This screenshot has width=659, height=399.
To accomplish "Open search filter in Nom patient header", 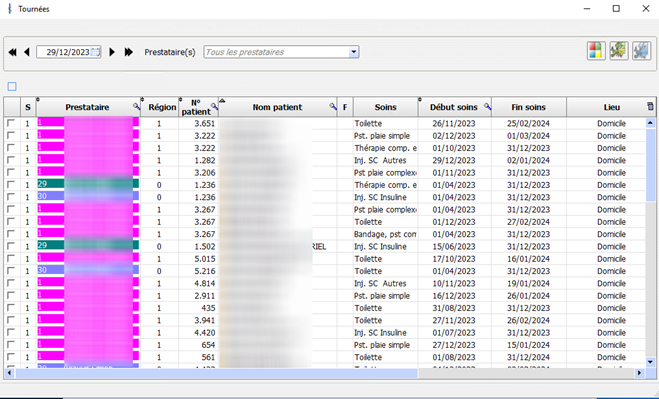I will coord(333,107).
